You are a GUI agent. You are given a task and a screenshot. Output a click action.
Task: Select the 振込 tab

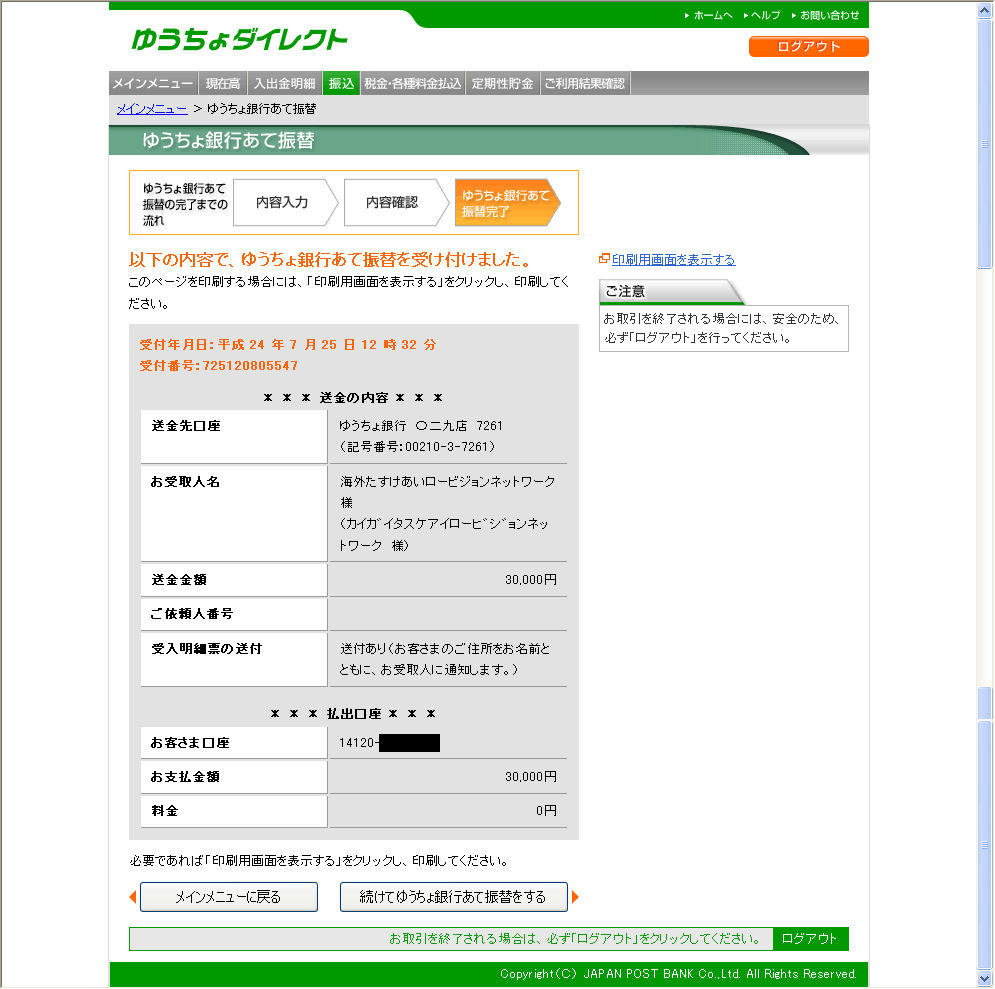341,83
